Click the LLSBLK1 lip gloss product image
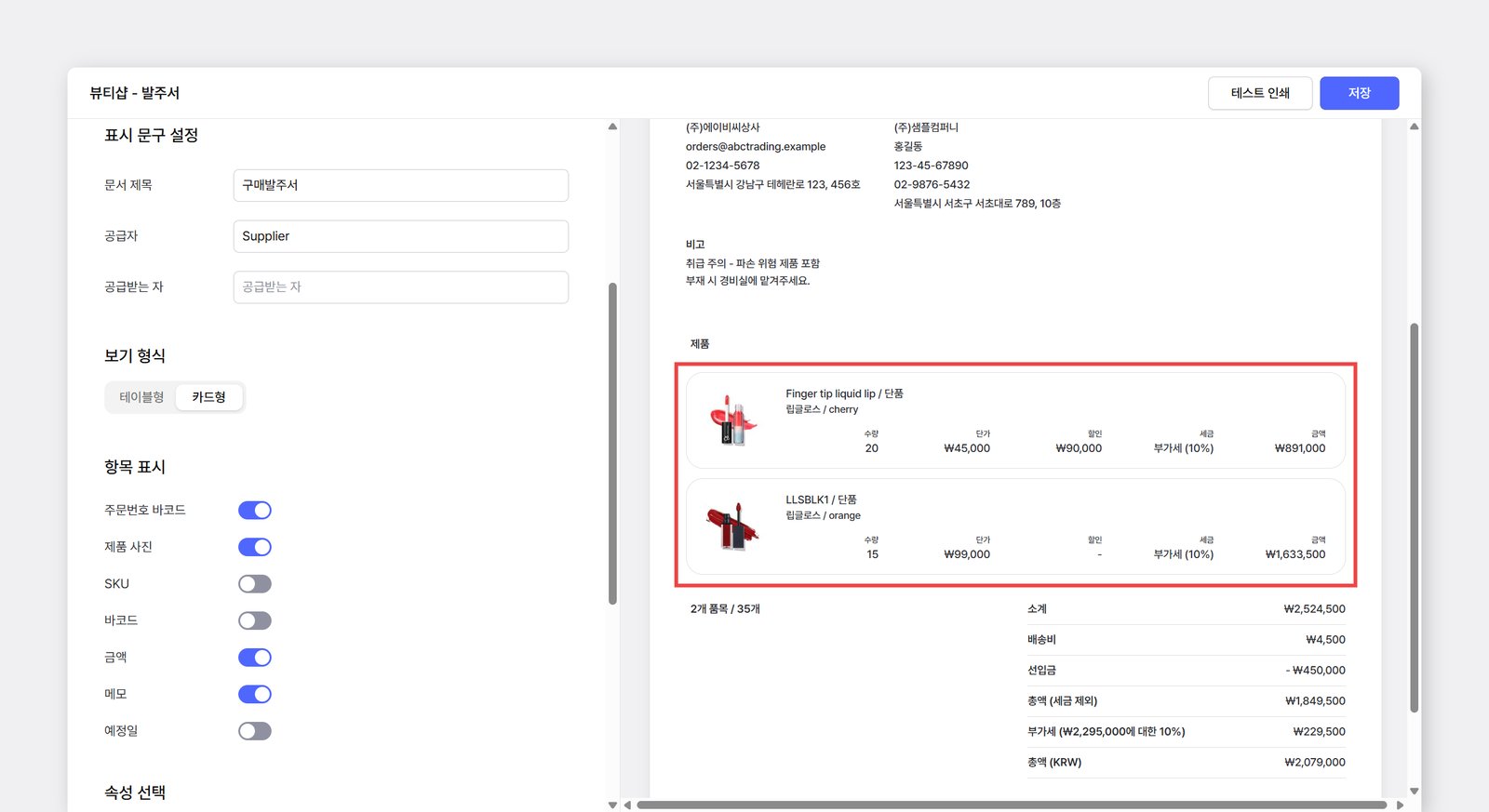This screenshot has height=812, width=1489. tap(733, 526)
